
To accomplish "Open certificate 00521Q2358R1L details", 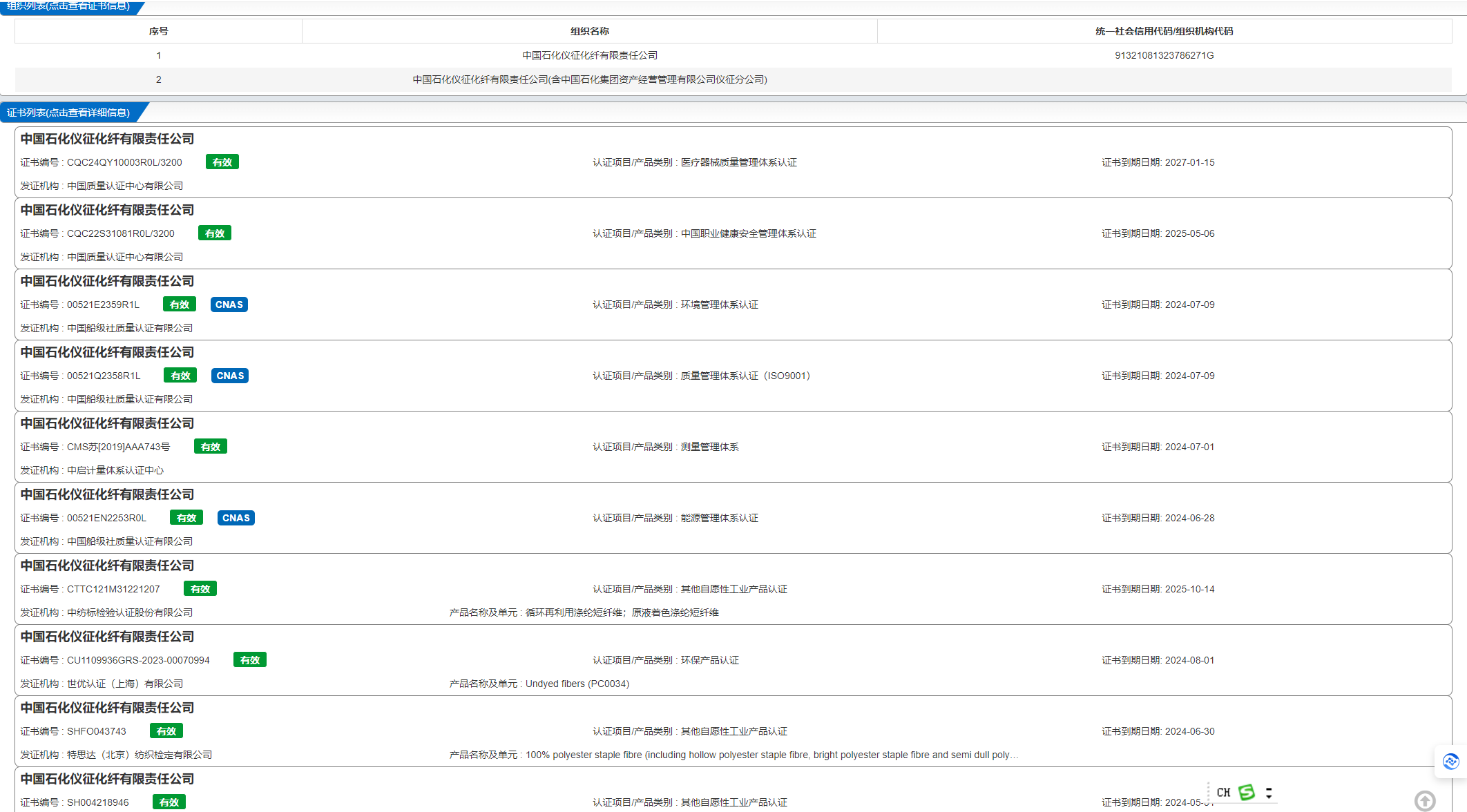I will [x=733, y=376].
